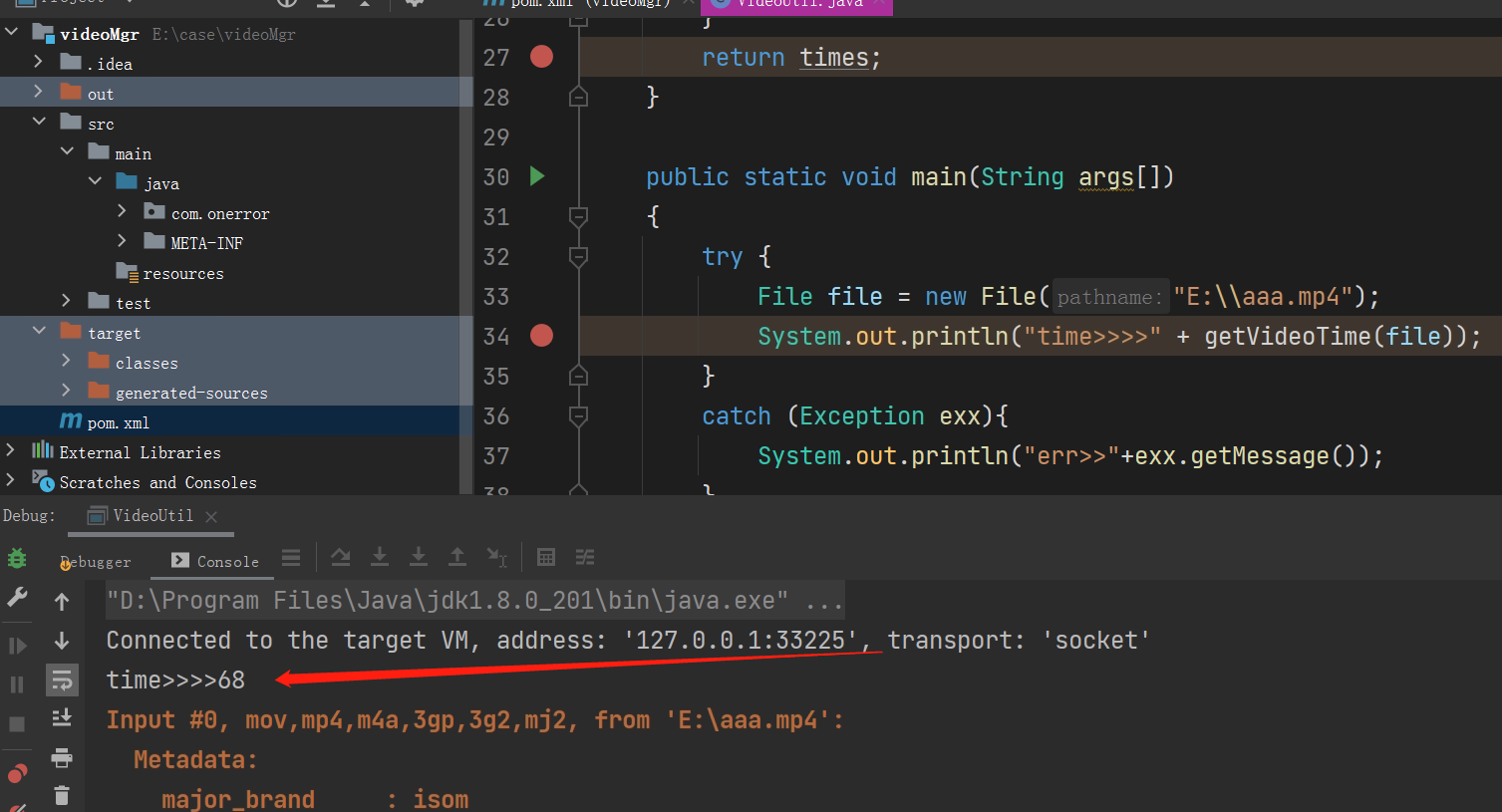
Task: Click the Print console output icon
Action: (x=62, y=758)
